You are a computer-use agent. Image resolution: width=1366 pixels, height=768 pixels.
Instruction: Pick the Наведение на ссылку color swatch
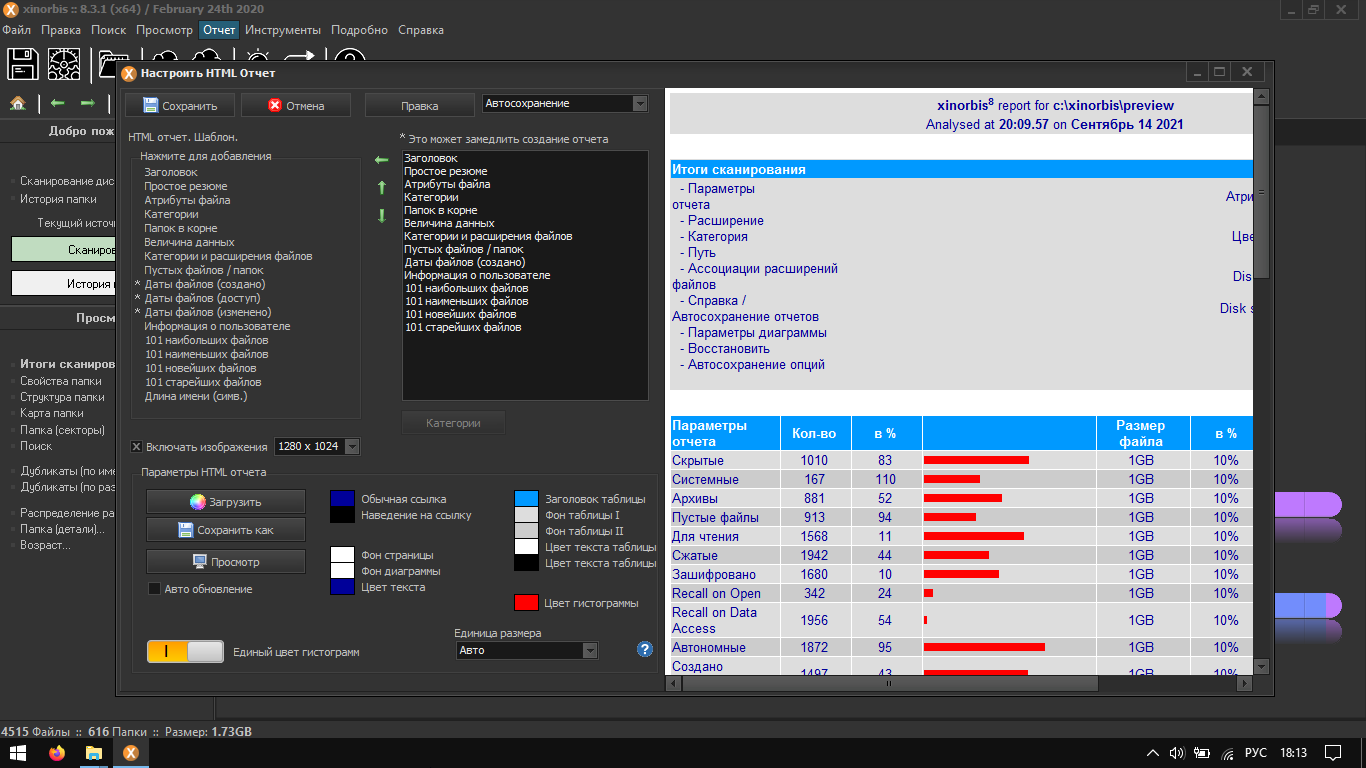(x=343, y=515)
